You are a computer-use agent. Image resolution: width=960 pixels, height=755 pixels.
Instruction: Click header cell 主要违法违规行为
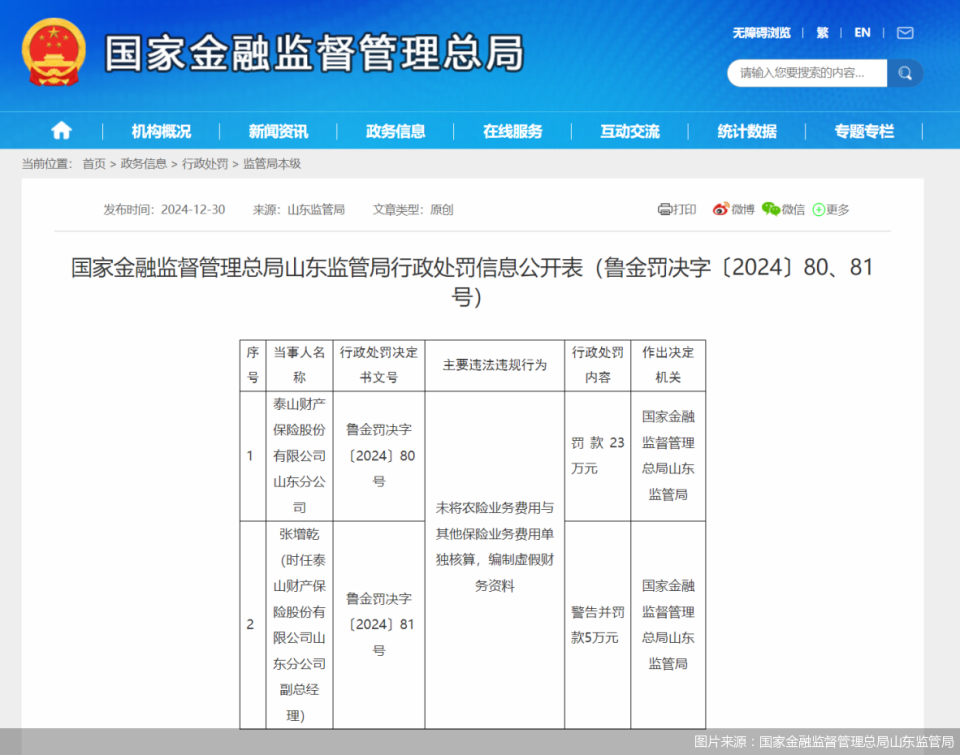(x=495, y=366)
